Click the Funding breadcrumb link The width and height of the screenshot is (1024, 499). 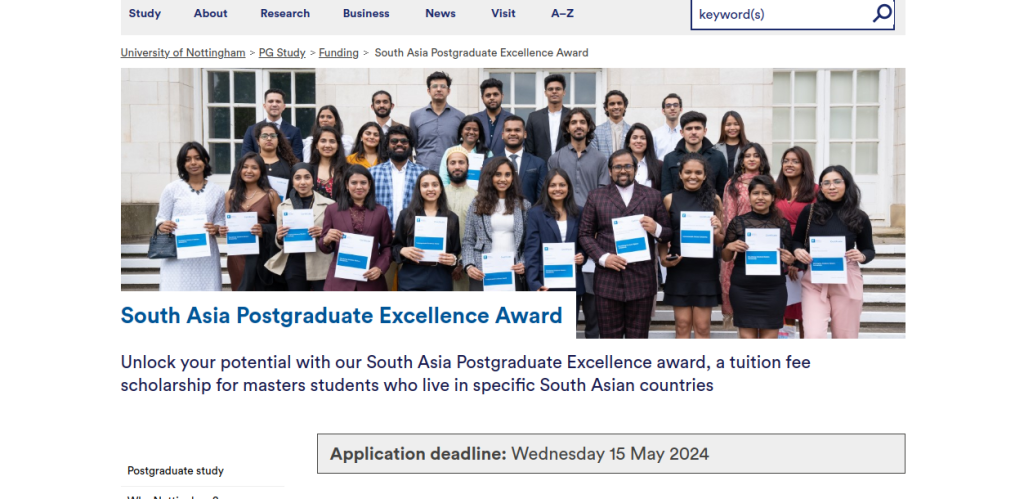coord(338,53)
